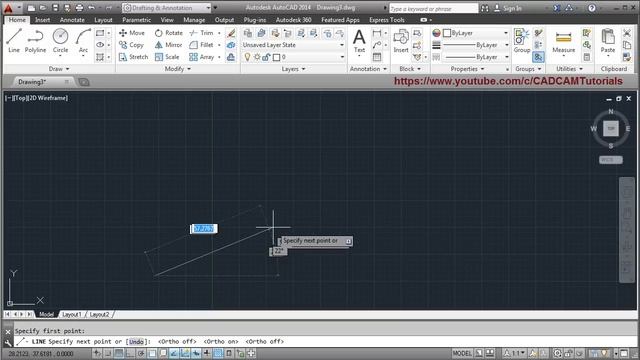Toggle Show/Hide Lineweight in status bar
The image size is (640, 360).
pos(207,353)
